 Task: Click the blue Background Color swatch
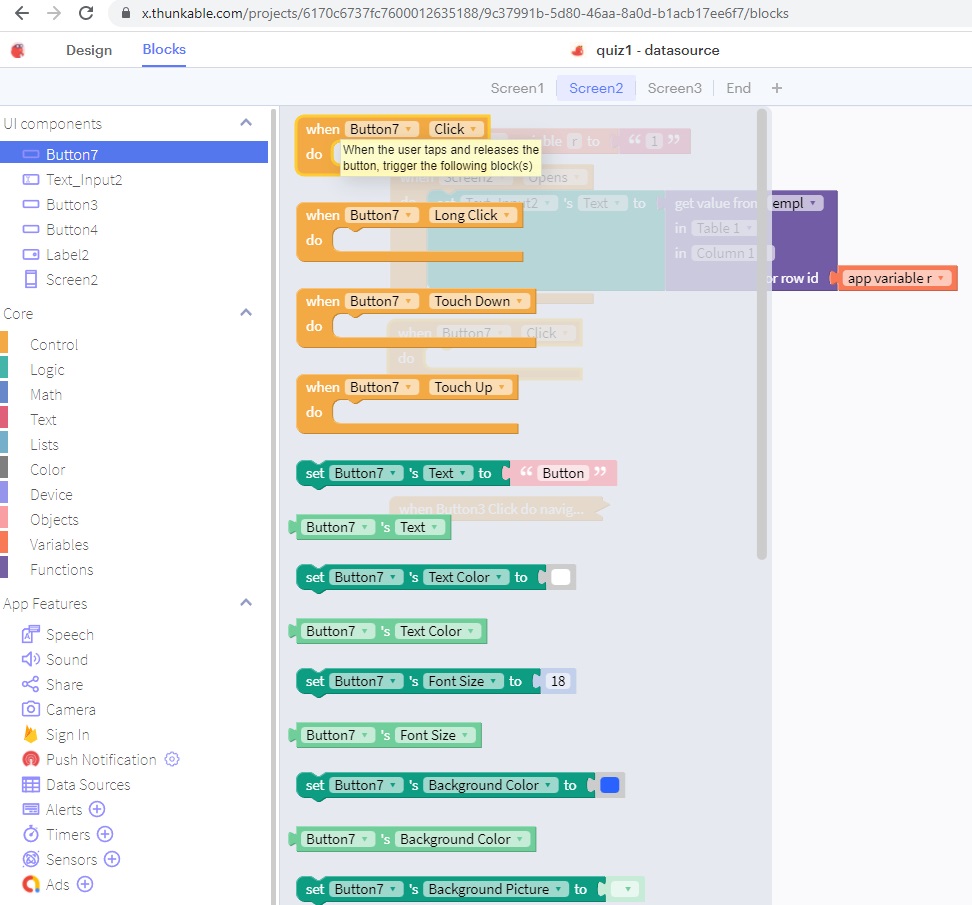609,785
